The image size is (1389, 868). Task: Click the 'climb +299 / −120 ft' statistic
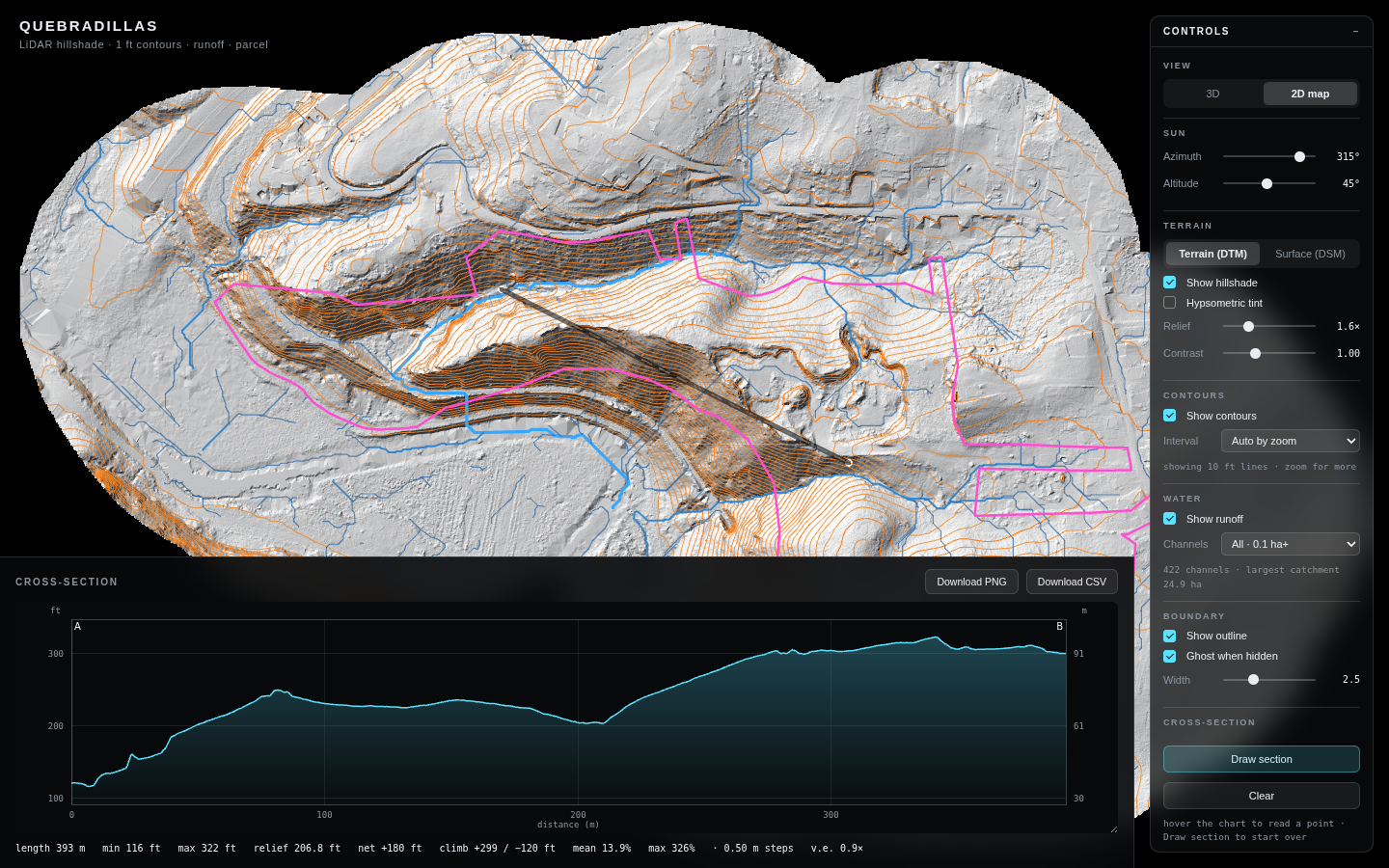(498, 849)
